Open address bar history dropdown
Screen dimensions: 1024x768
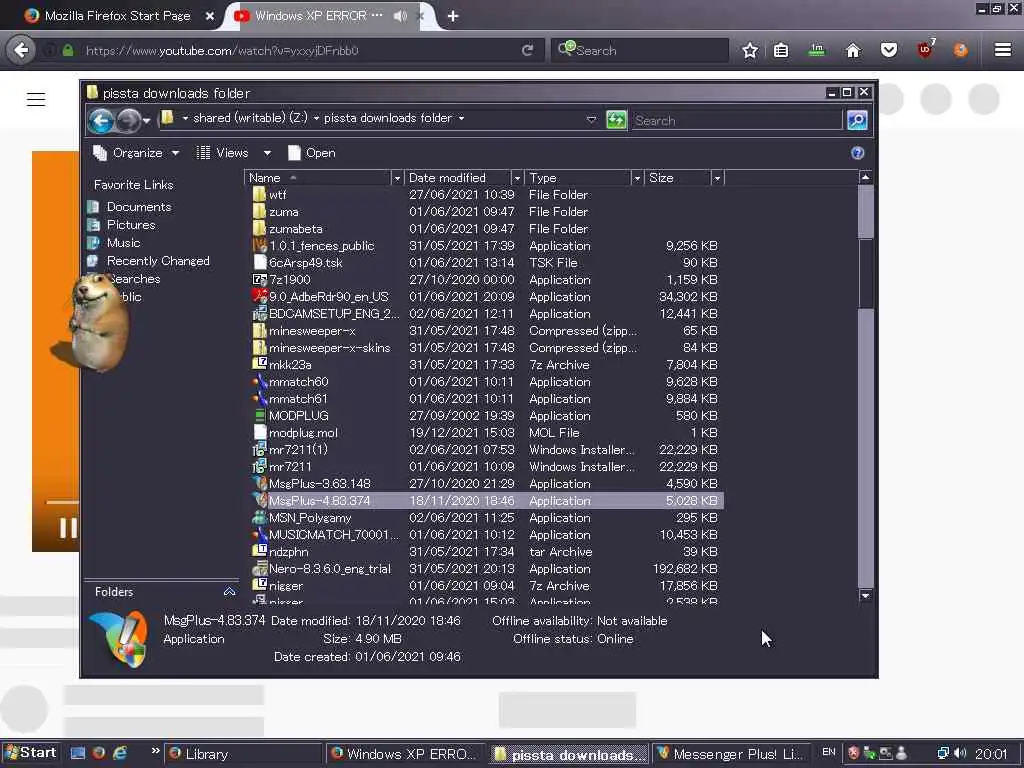click(591, 120)
